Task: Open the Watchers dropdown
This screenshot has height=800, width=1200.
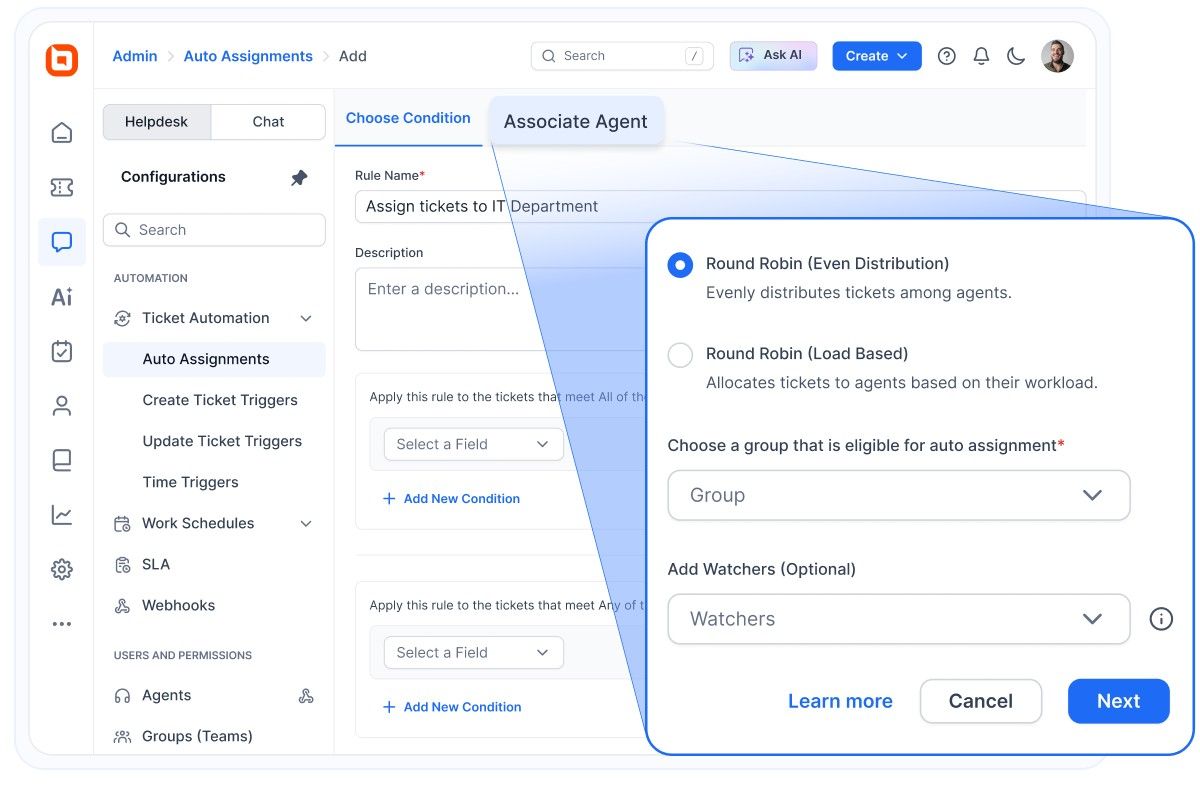Action: 898,619
